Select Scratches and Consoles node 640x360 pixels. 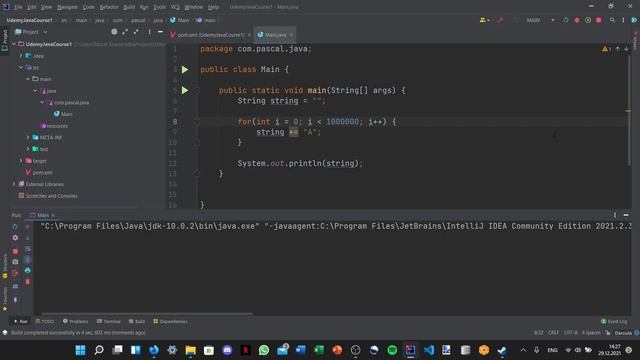pos(48,196)
